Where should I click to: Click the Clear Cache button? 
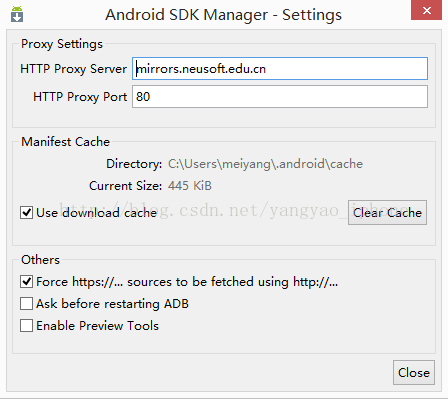click(x=387, y=212)
